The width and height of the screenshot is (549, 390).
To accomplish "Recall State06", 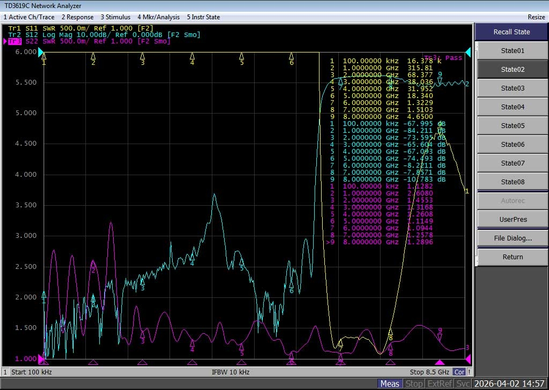I will point(512,144).
